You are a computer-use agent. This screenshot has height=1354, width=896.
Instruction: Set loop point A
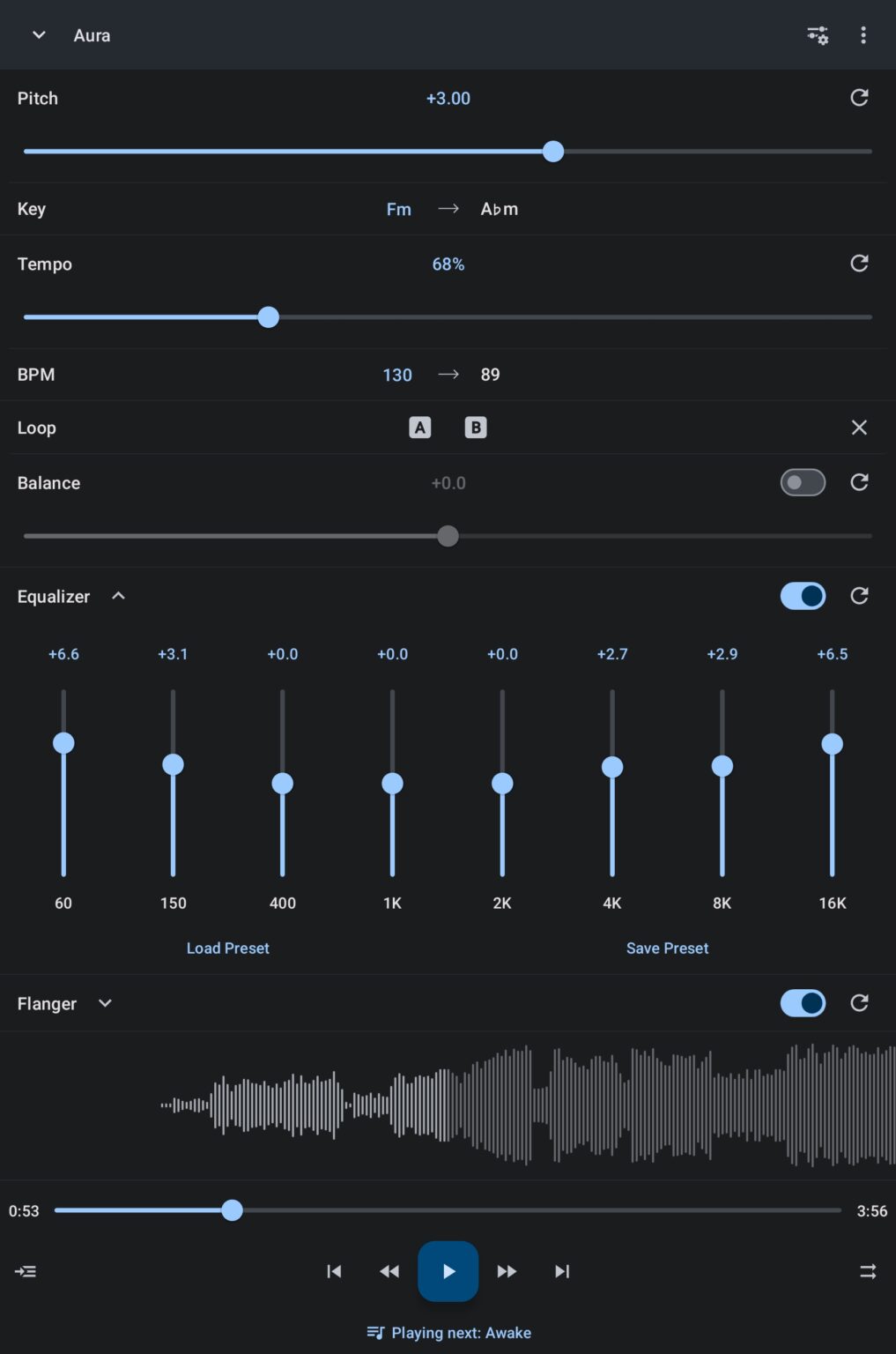click(x=419, y=428)
